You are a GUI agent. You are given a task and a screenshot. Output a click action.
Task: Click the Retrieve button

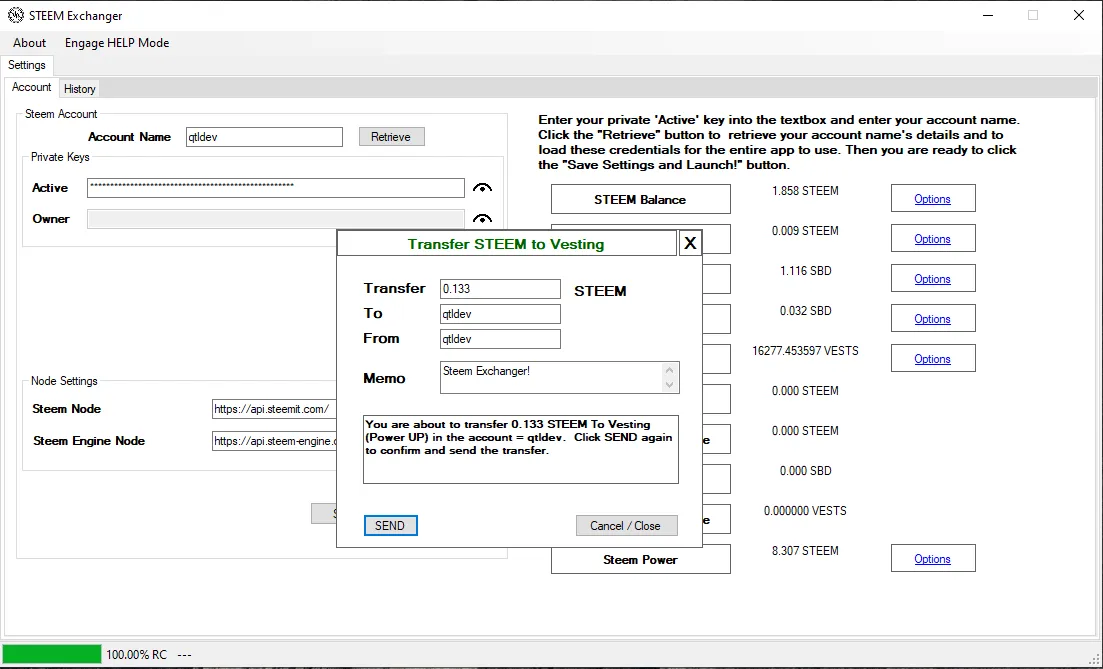tap(391, 136)
